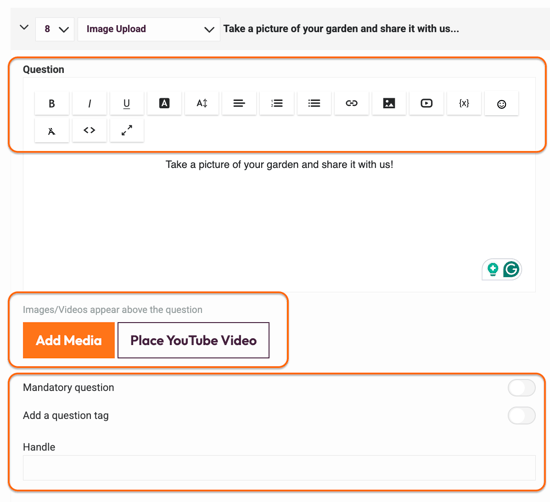Change the font size
Screen dimensions: 550x502
tap(202, 103)
